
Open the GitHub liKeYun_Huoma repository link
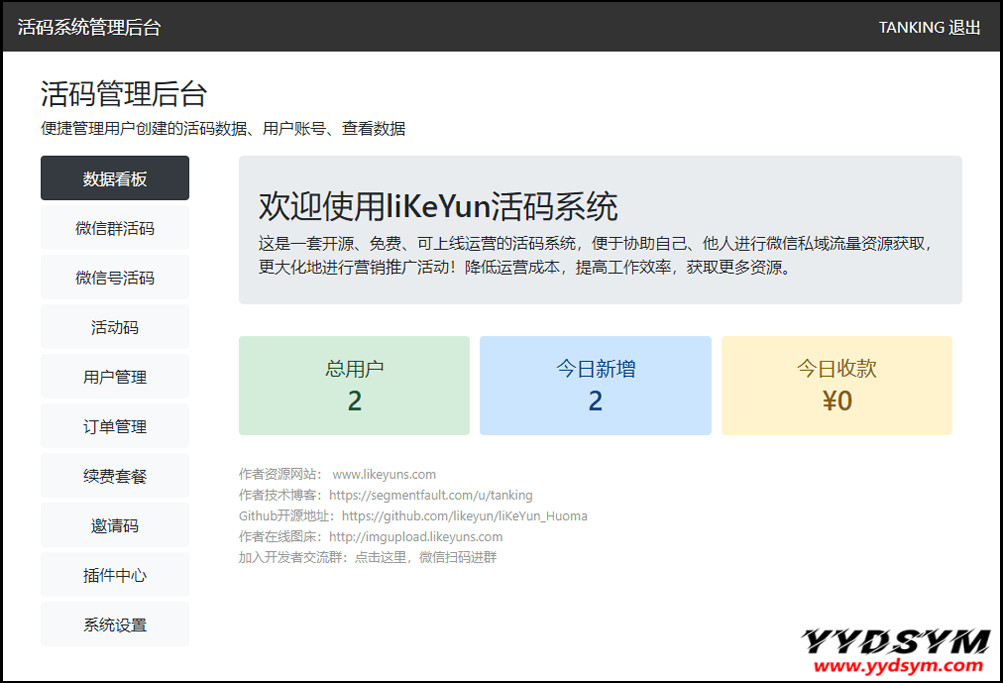(464, 516)
